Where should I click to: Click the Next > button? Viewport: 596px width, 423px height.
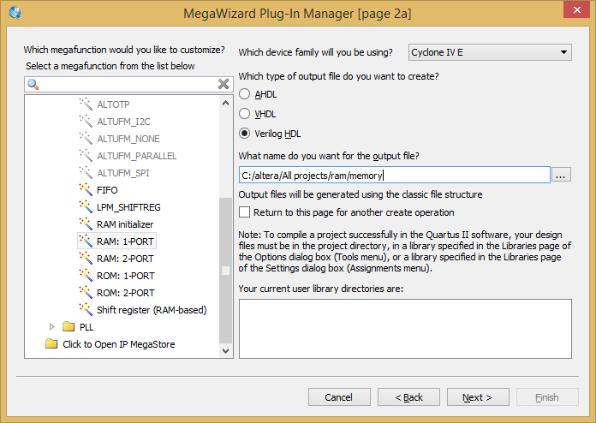pos(478,397)
